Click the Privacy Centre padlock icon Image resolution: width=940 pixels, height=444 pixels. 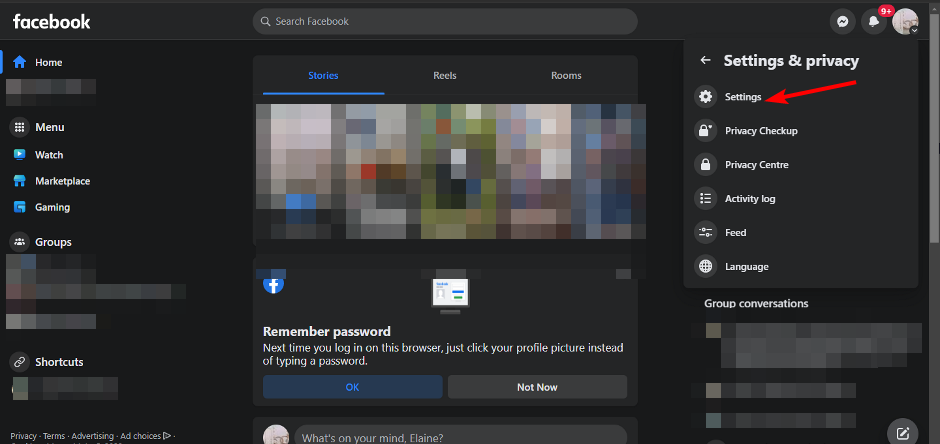click(x=706, y=165)
